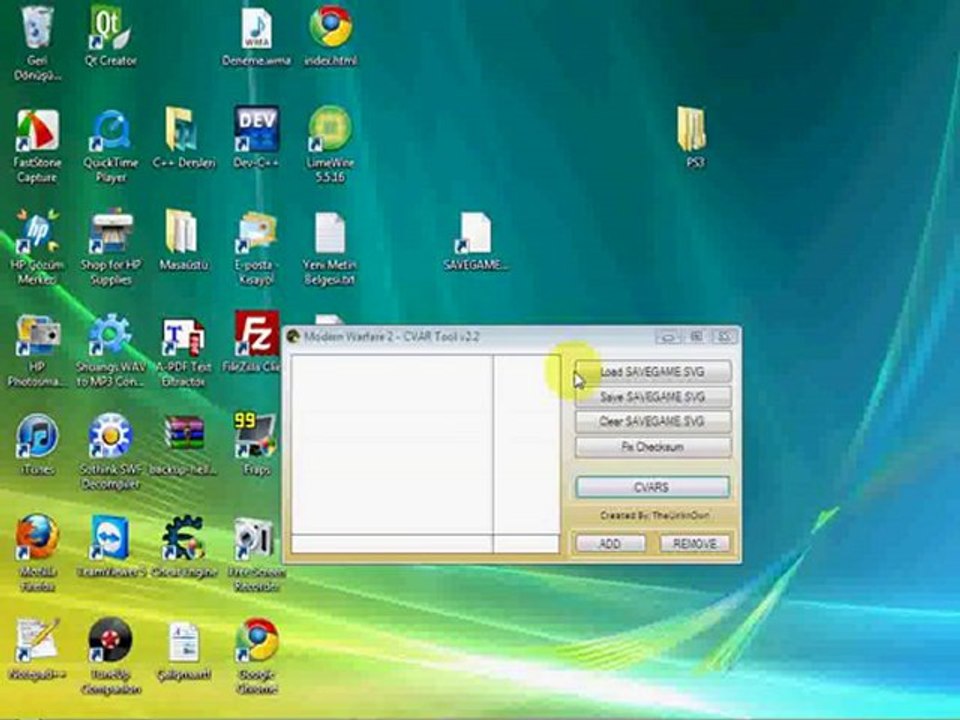Select the TeamViewer 5 shortcut

[x=110, y=546]
